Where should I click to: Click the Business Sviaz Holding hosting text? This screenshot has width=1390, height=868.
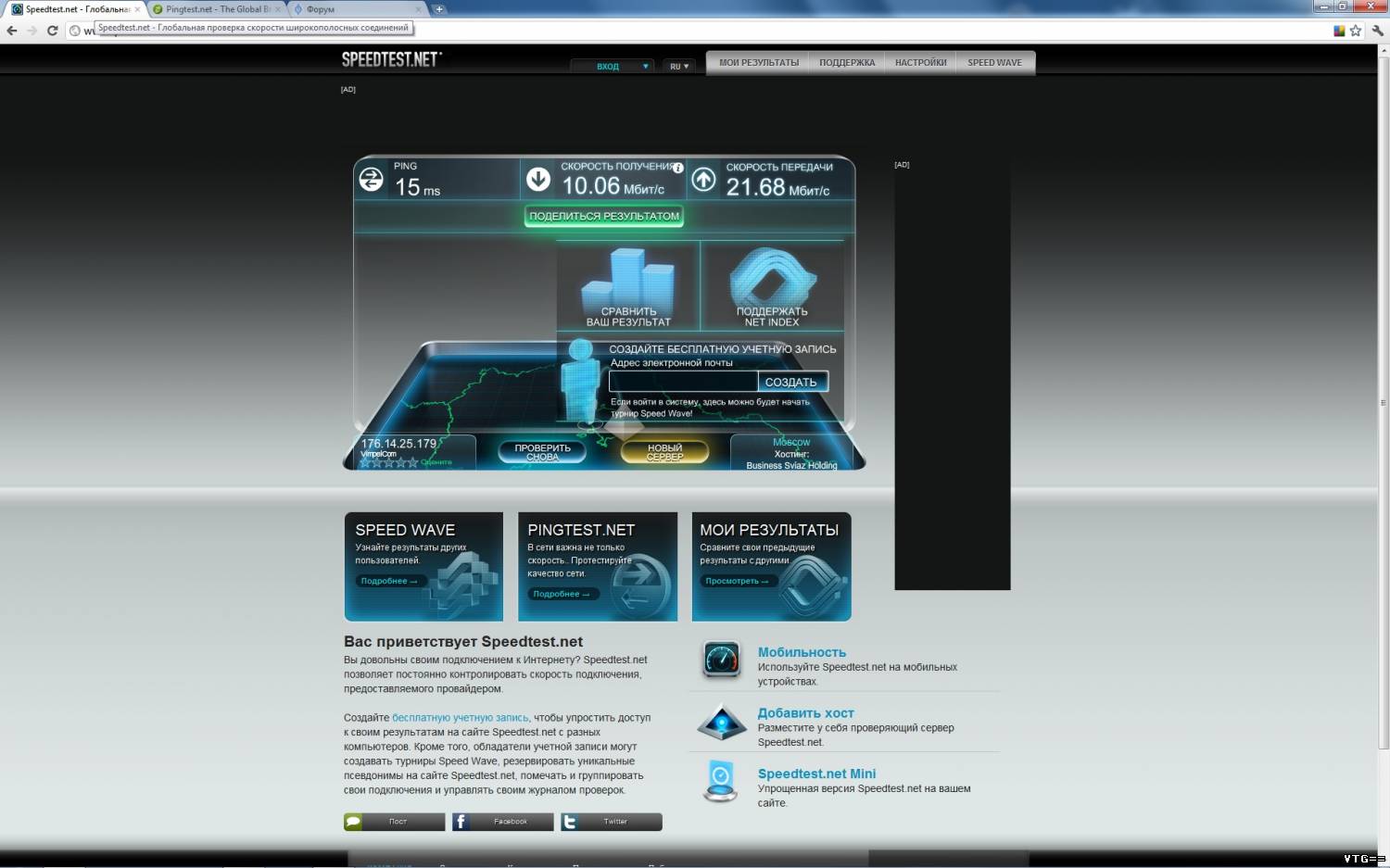(791, 465)
